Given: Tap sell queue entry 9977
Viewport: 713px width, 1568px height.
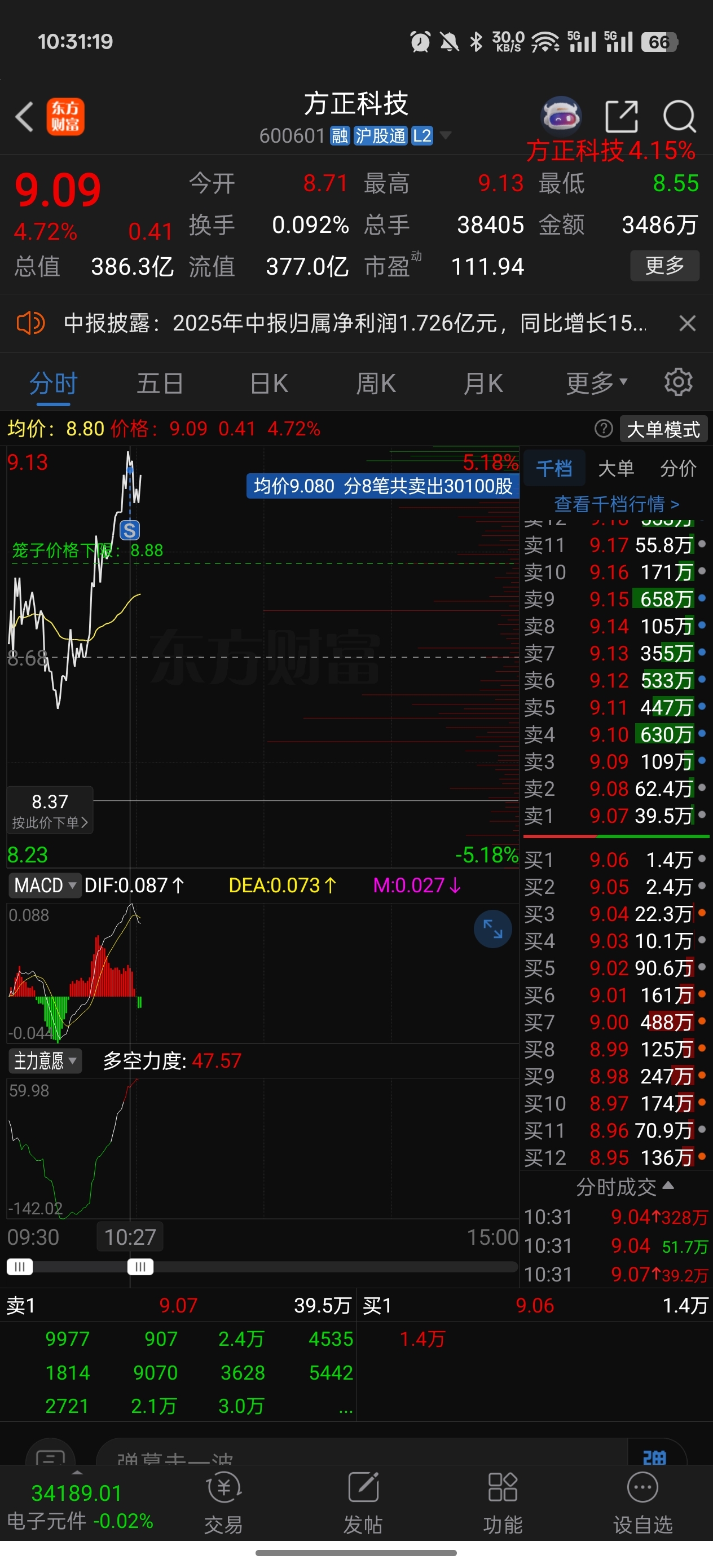Looking at the screenshot, I should 67,1338.
